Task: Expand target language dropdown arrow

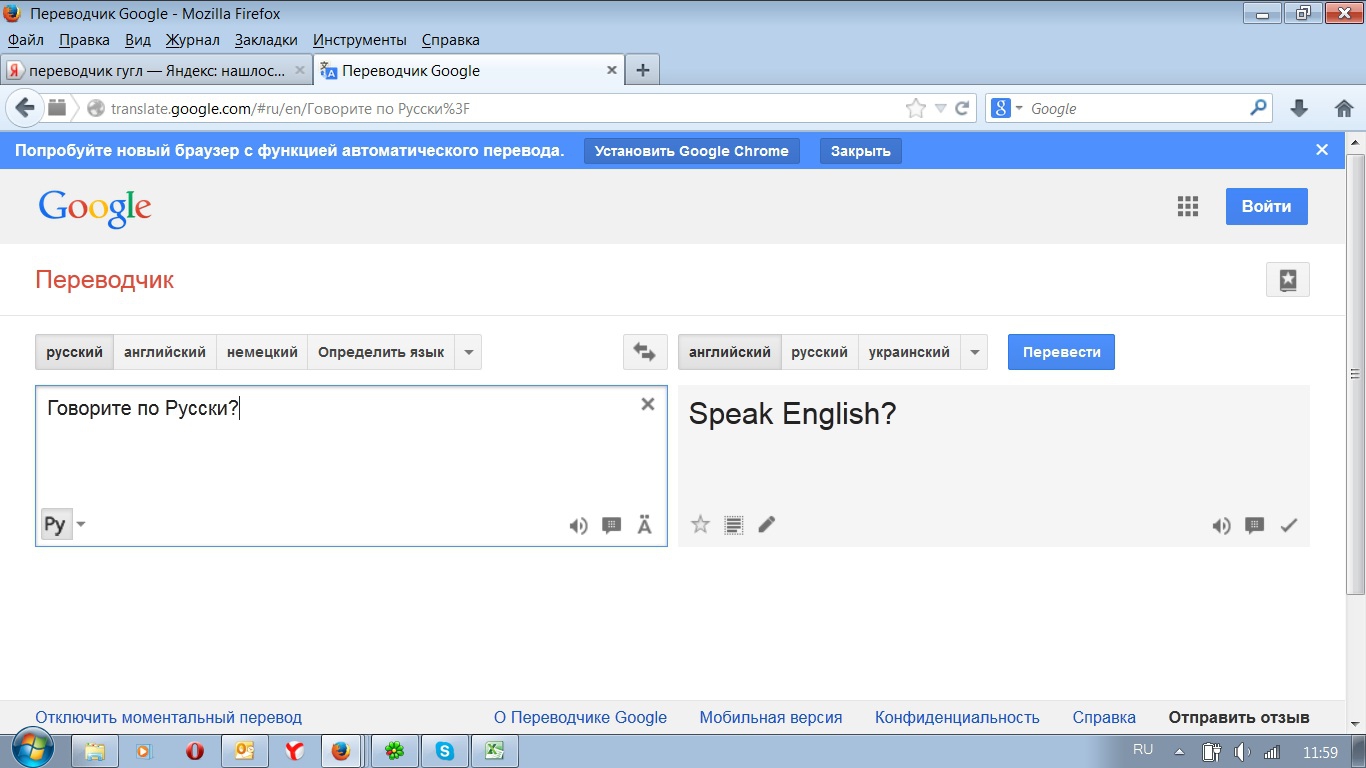Action: tap(974, 352)
